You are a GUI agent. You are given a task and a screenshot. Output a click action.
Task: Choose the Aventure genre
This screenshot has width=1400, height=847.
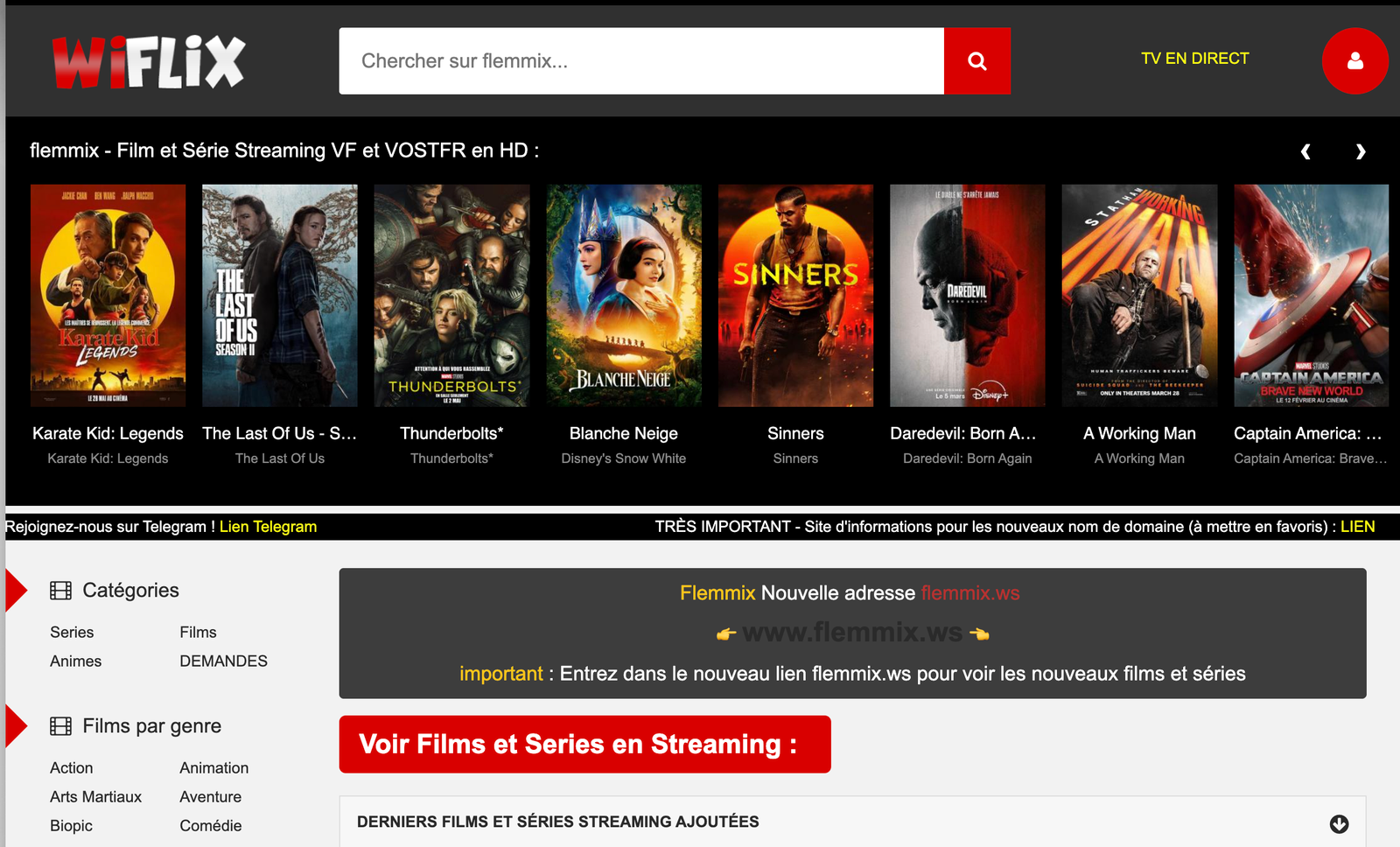coord(210,797)
